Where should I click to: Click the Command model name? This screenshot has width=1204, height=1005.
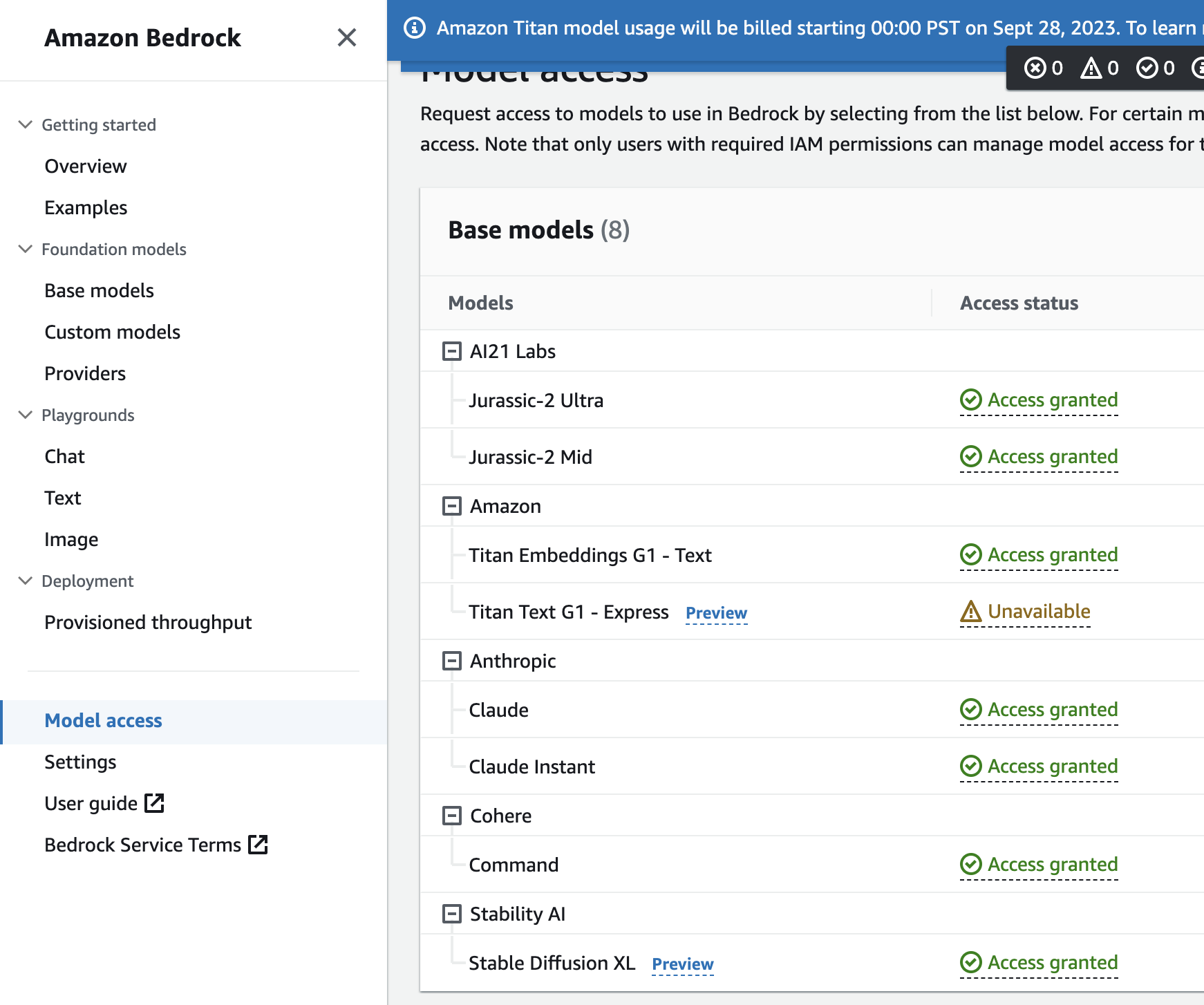tap(514, 865)
